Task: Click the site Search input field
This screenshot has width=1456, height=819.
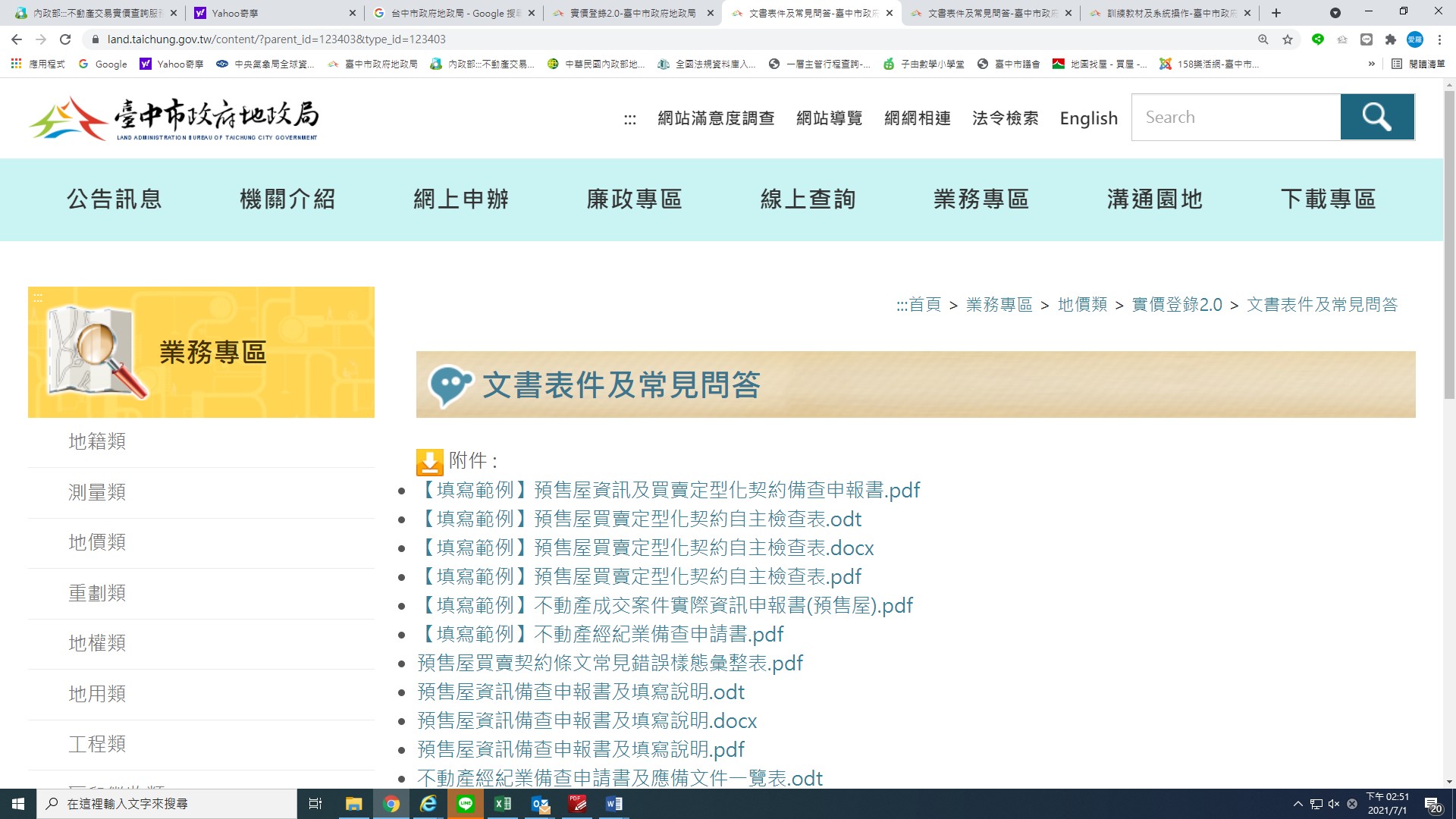Action: (1236, 117)
